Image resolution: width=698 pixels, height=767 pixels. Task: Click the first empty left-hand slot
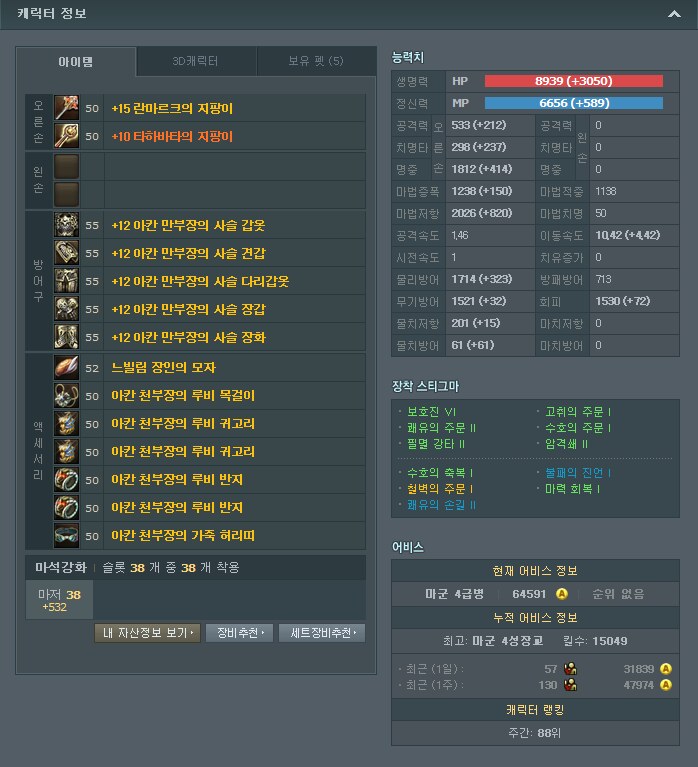[x=66, y=167]
